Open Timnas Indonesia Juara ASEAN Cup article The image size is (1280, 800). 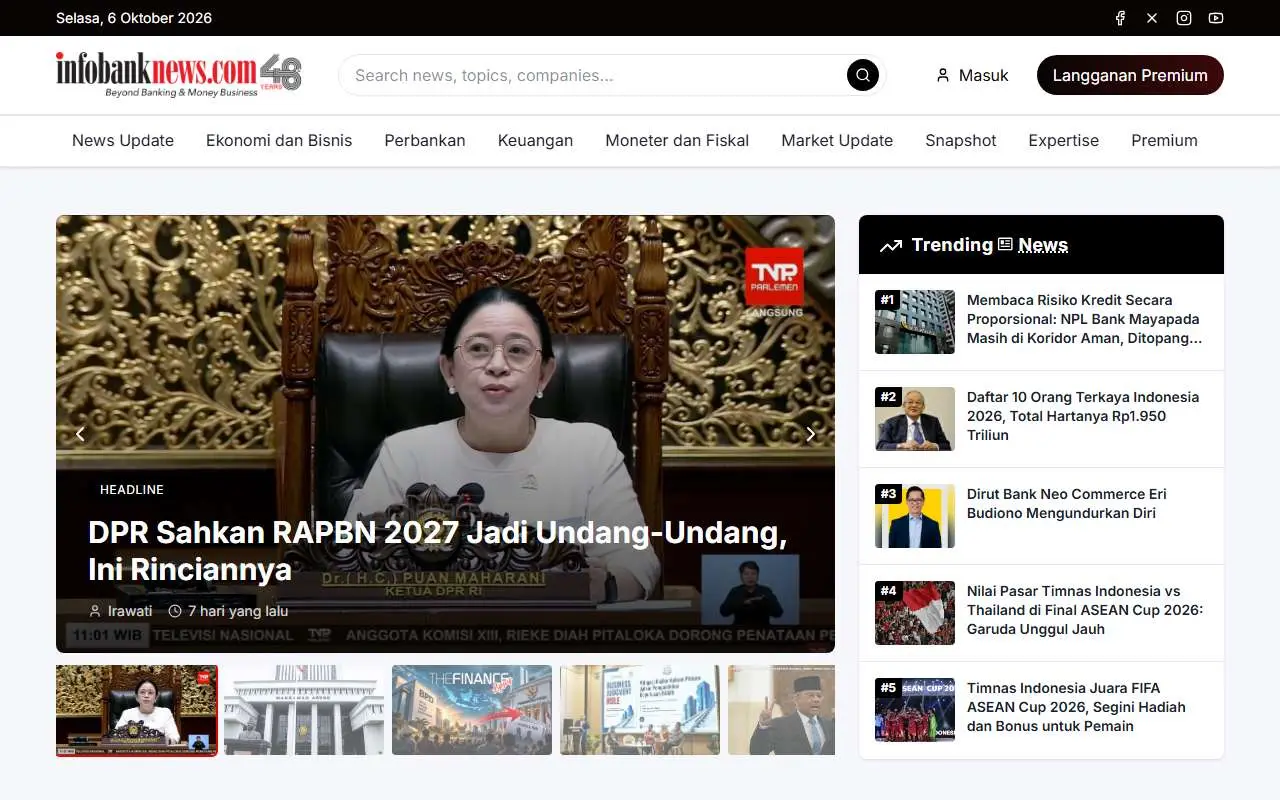pos(1076,707)
